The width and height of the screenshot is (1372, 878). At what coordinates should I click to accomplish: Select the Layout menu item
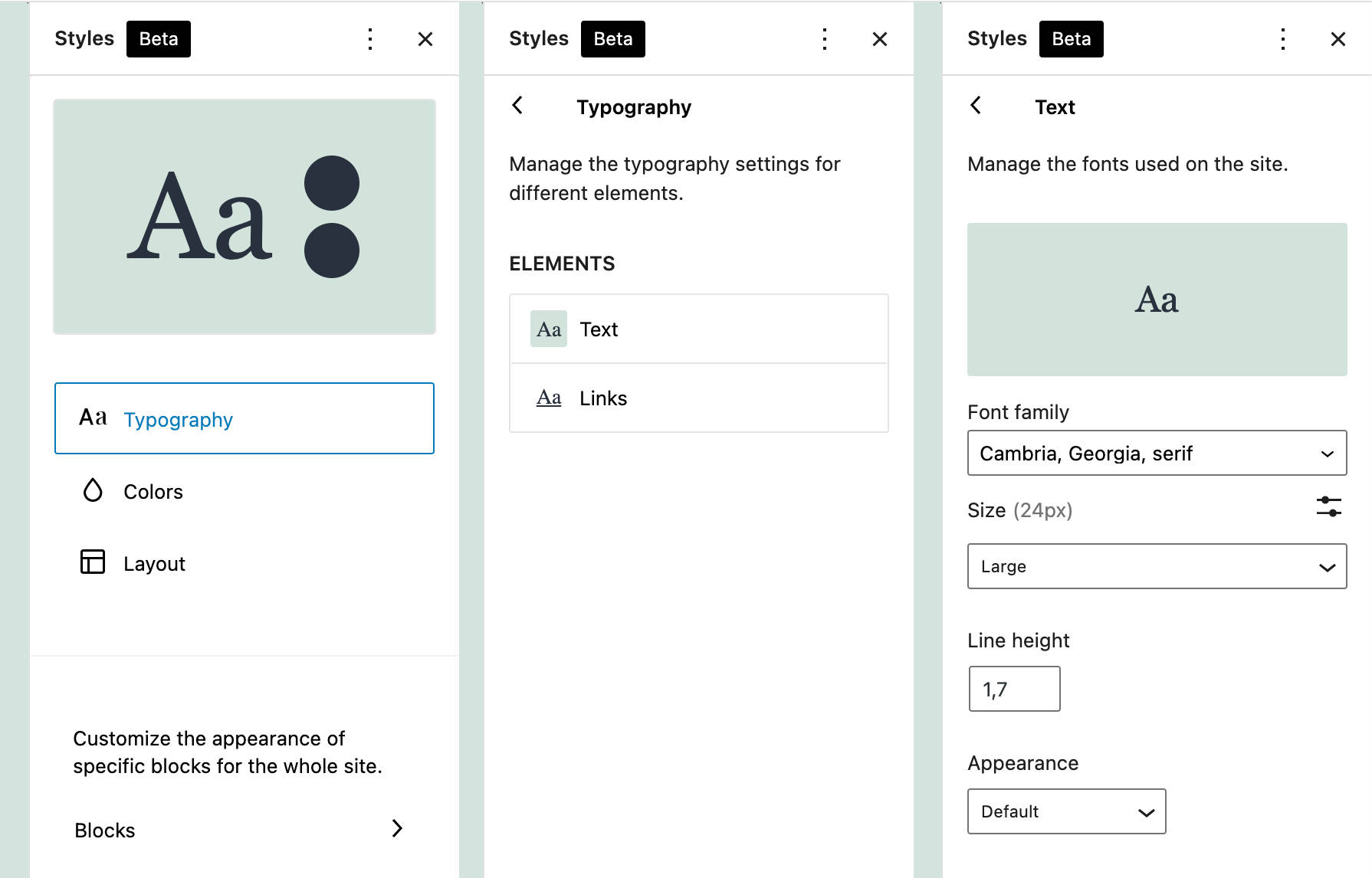(x=154, y=564)
